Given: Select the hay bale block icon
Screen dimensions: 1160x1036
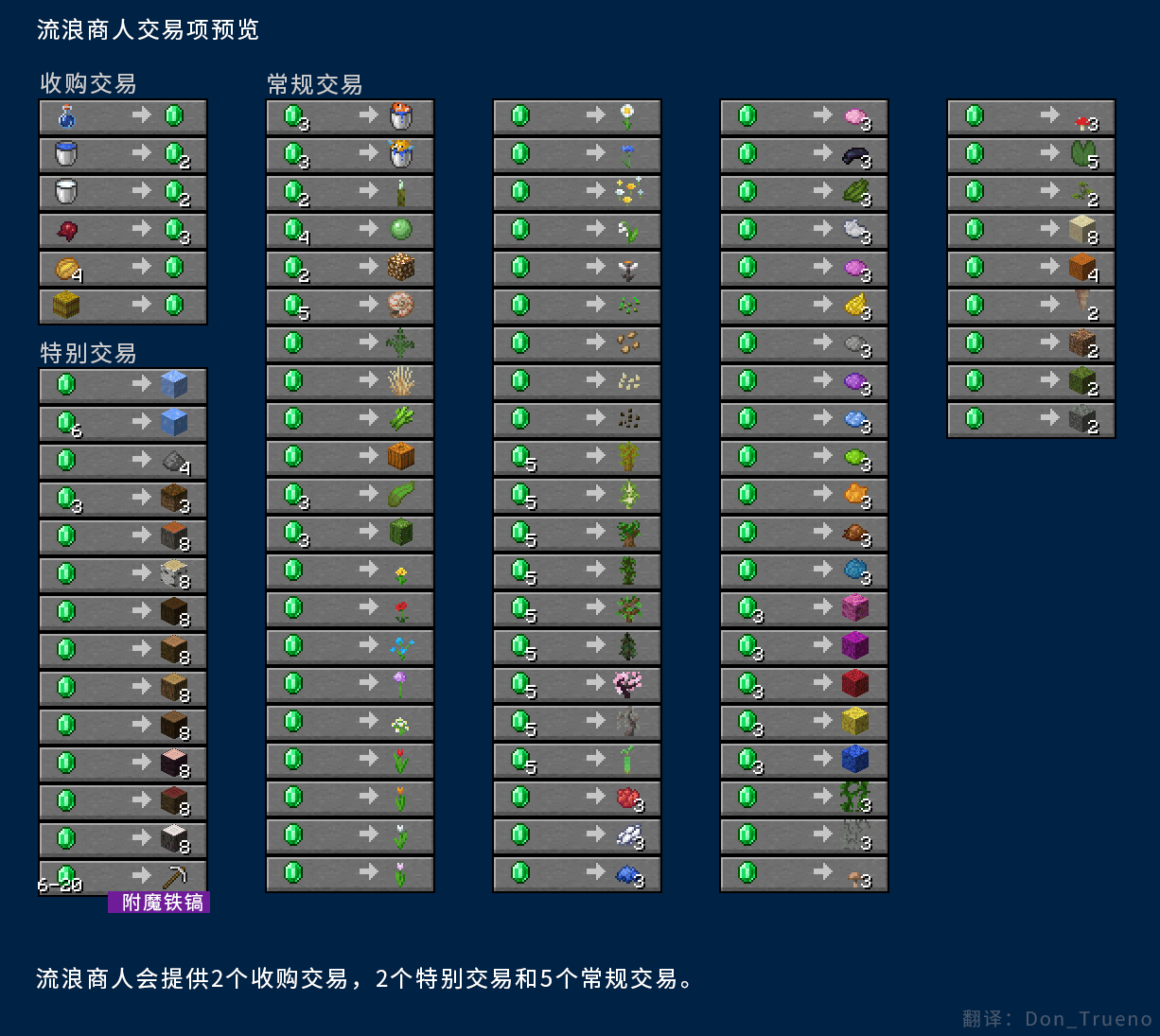Looking at the screenshot, I should 66,306.
